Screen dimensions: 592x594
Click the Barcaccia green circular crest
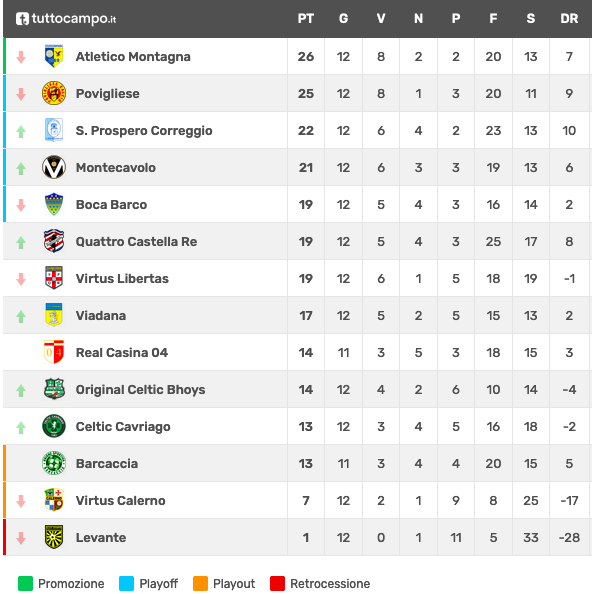(54, 463)
